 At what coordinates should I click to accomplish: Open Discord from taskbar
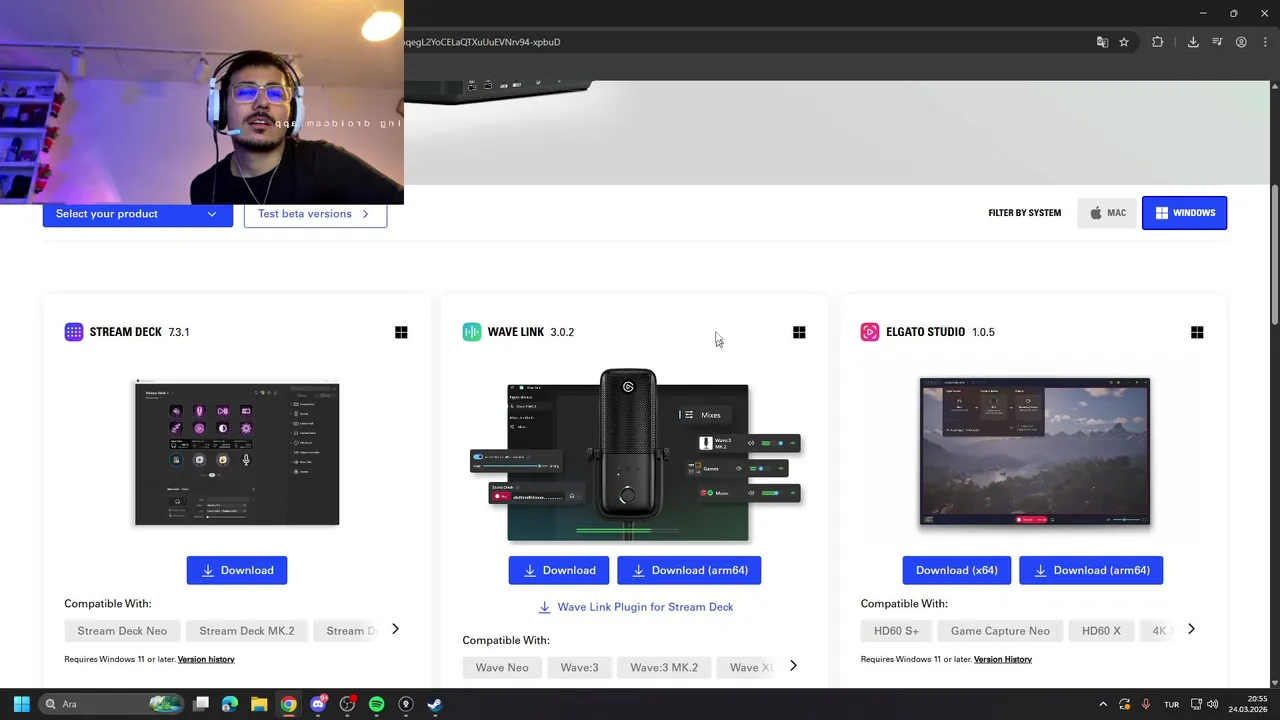[318, 704]
